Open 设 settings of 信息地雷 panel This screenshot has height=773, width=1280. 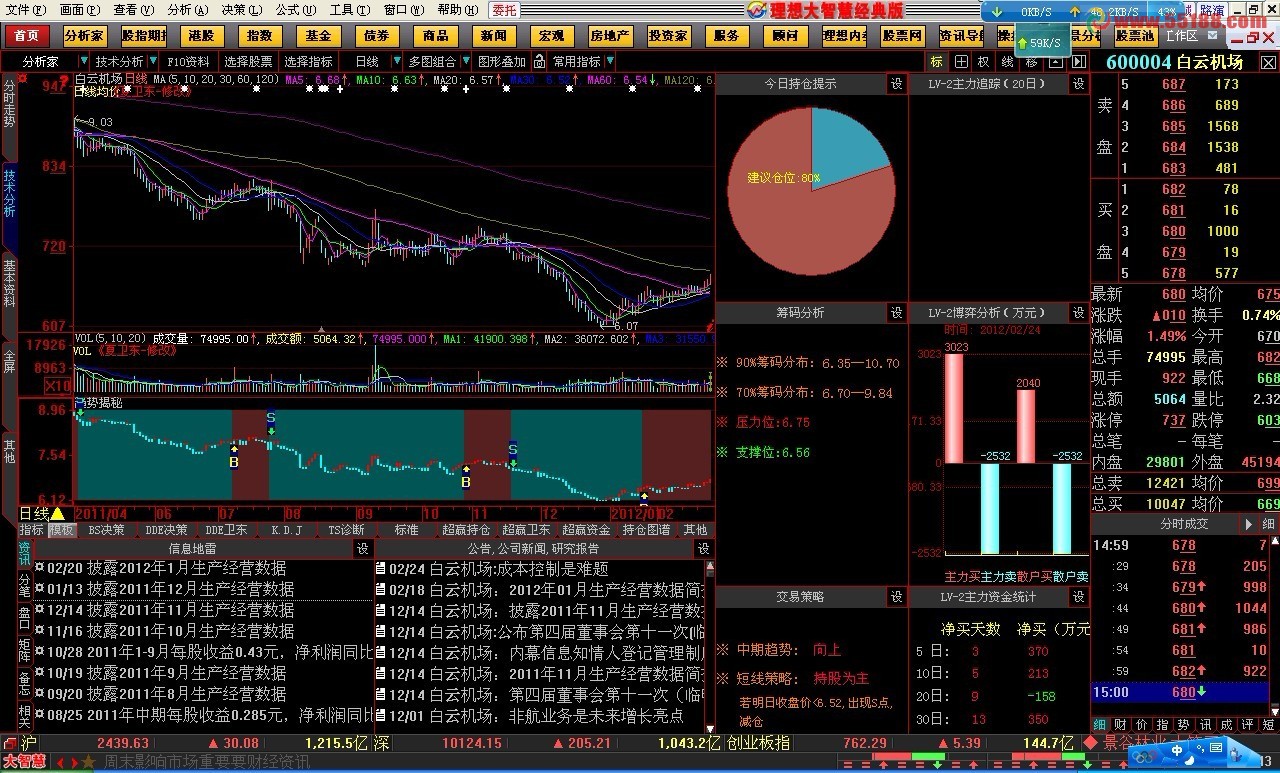click(x=363, y=548)
